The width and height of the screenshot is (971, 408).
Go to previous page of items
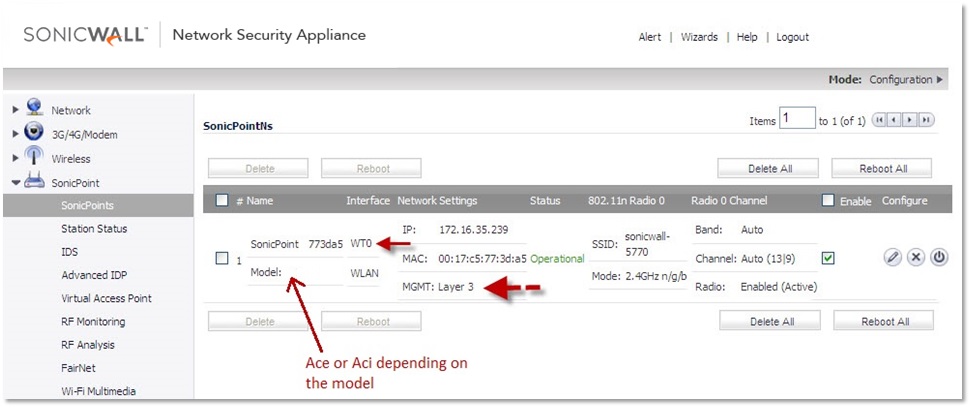pos(894,120)
